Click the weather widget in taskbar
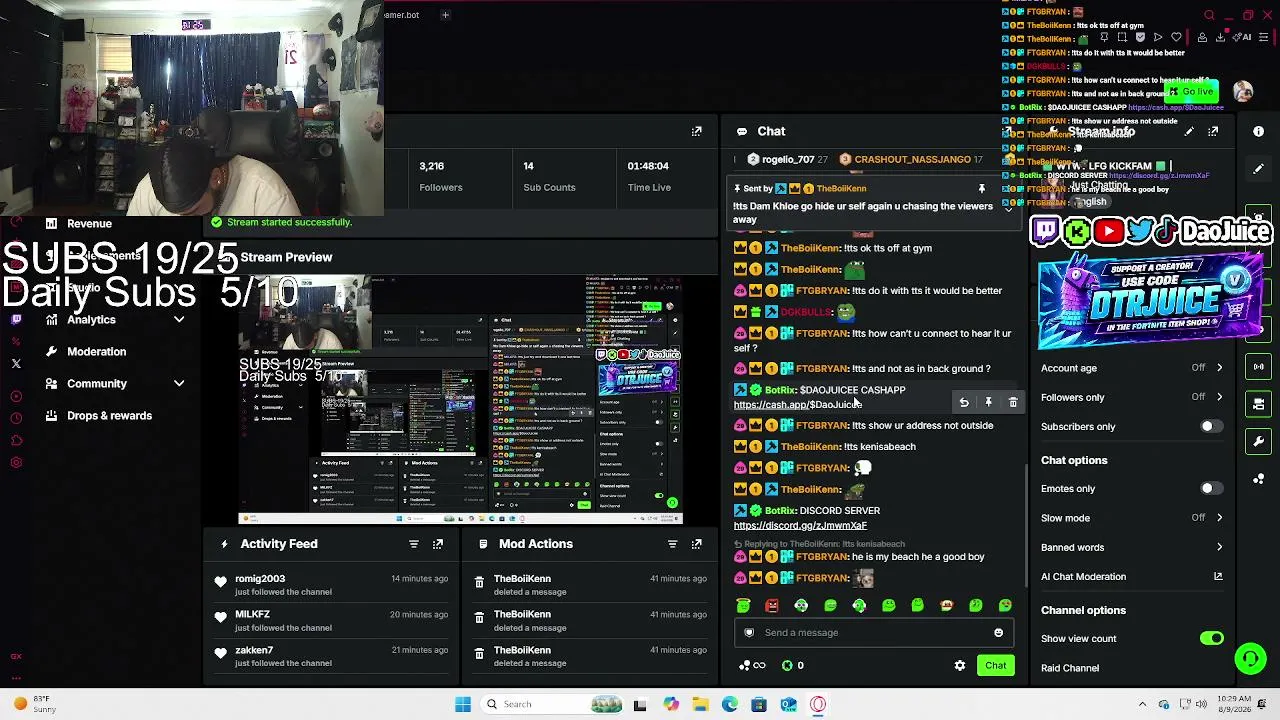 36,704
